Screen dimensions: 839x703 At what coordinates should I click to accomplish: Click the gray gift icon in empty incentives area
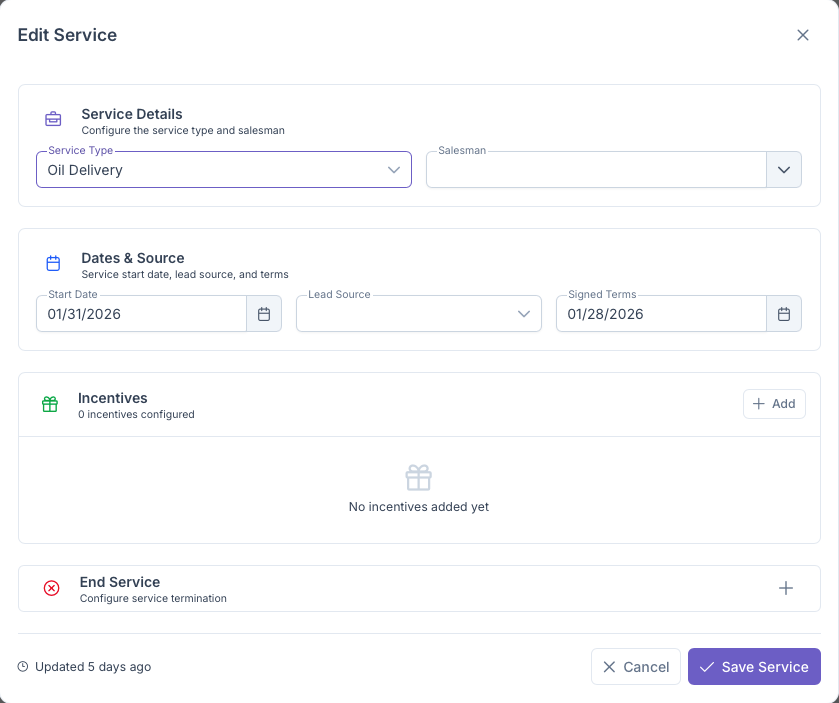tap(419, 477)
